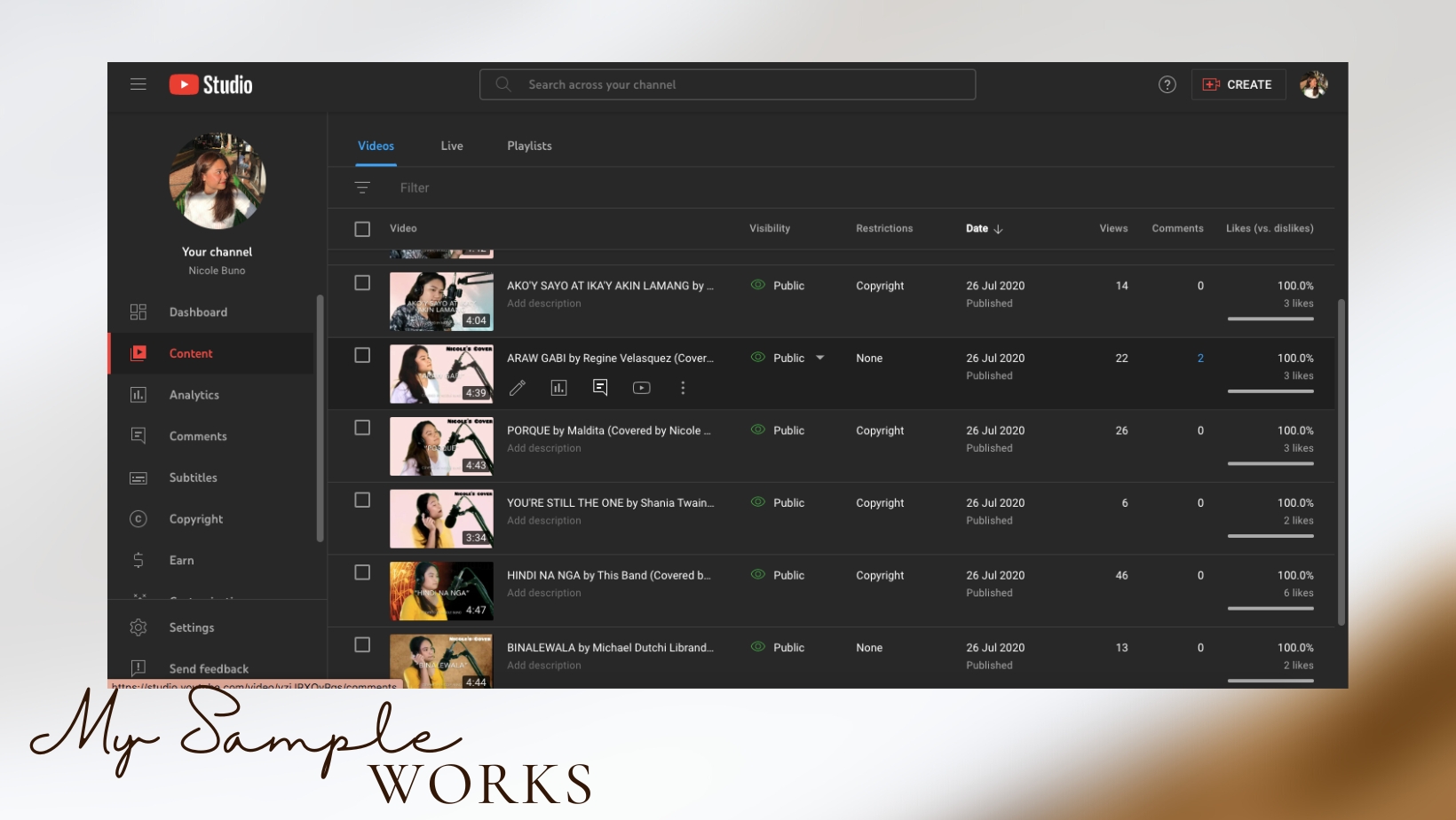Open three-dot options for ARAW GABI
The width and height of the screenshot is (1456, 820).
683,388
